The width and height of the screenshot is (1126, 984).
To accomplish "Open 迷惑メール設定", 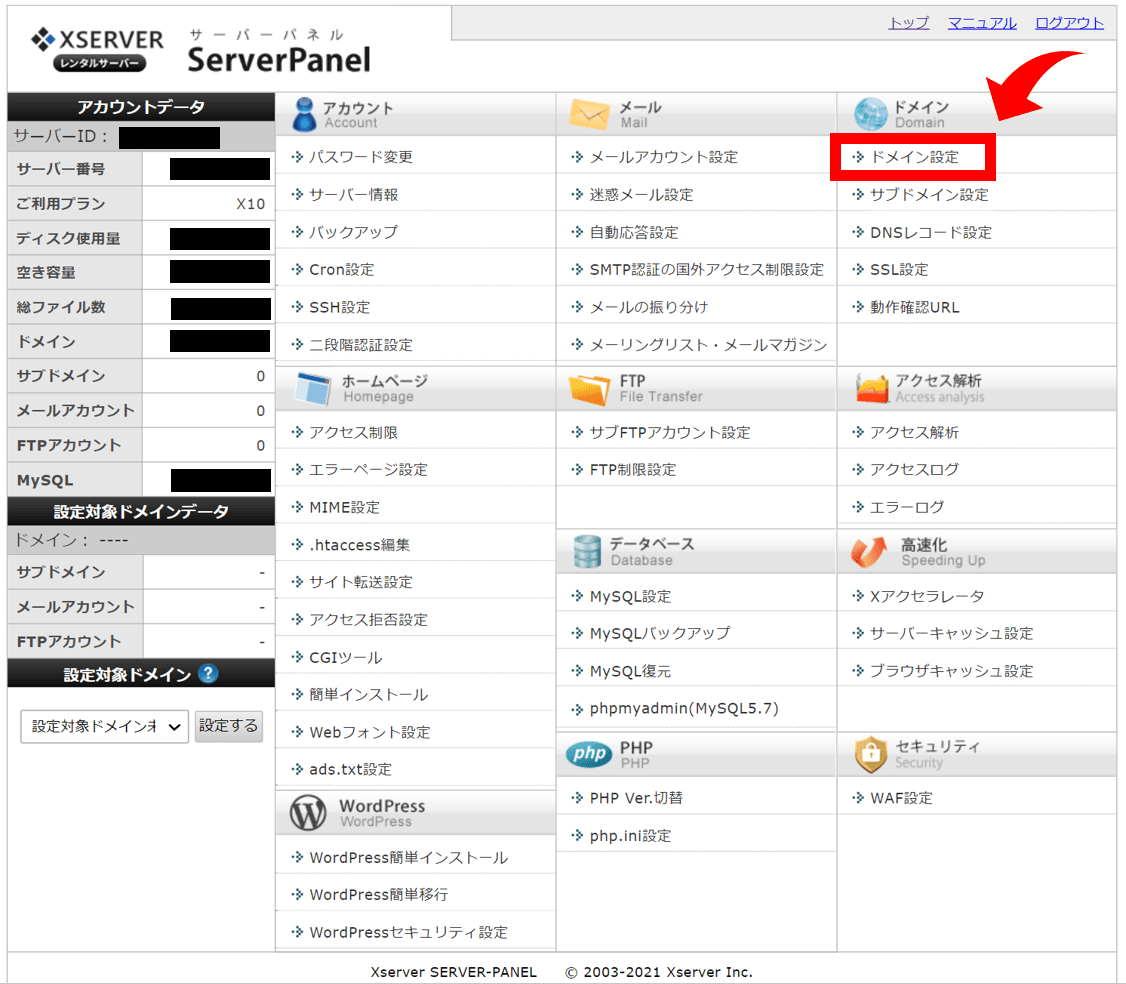I will coord(641,195).
